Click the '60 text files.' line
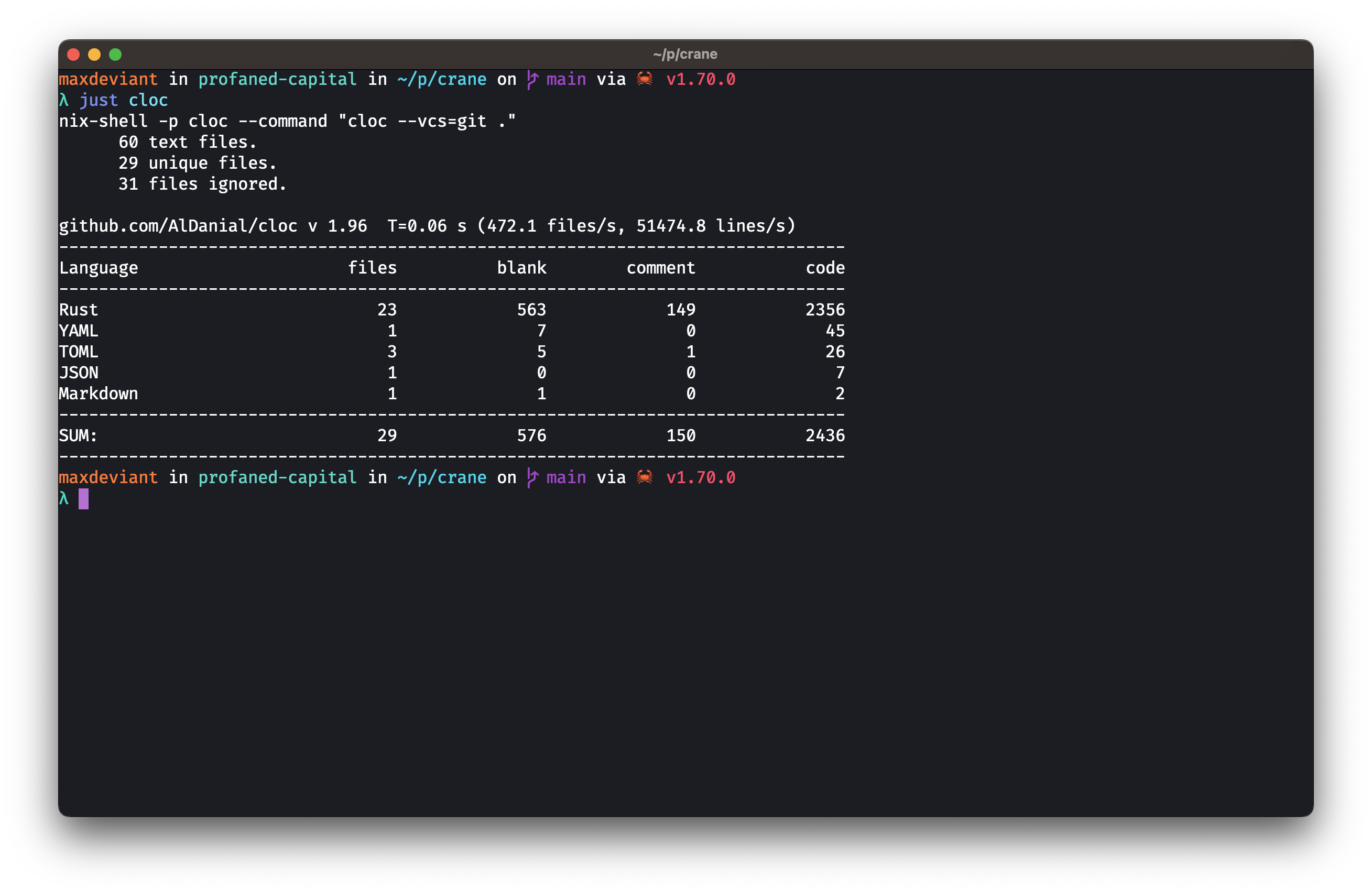This screenshot has height=894, width=1372. (188, 142)
